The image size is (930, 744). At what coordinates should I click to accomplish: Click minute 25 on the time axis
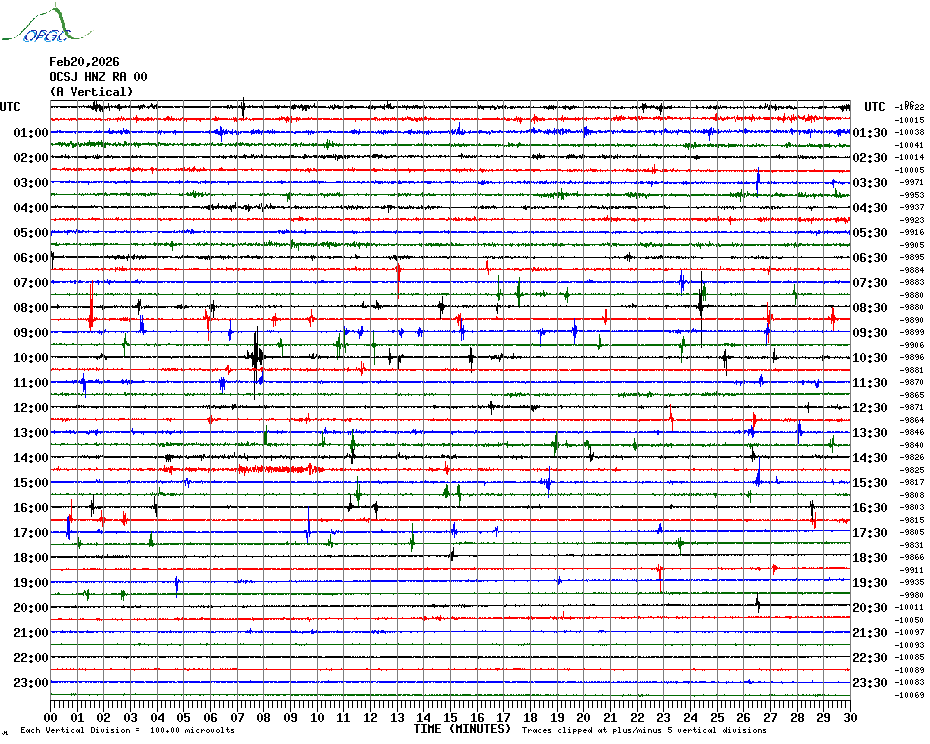tap(717, 717)
